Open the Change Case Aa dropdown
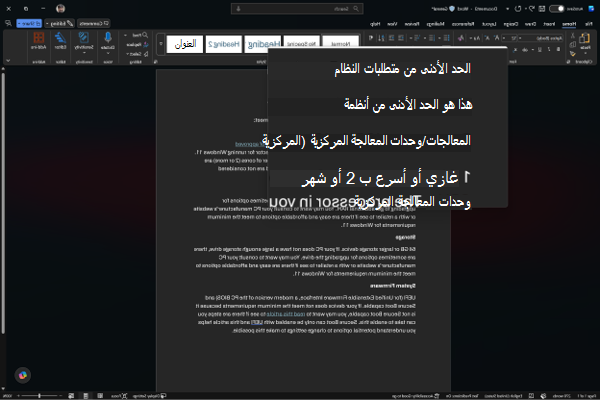 (475, 38)
